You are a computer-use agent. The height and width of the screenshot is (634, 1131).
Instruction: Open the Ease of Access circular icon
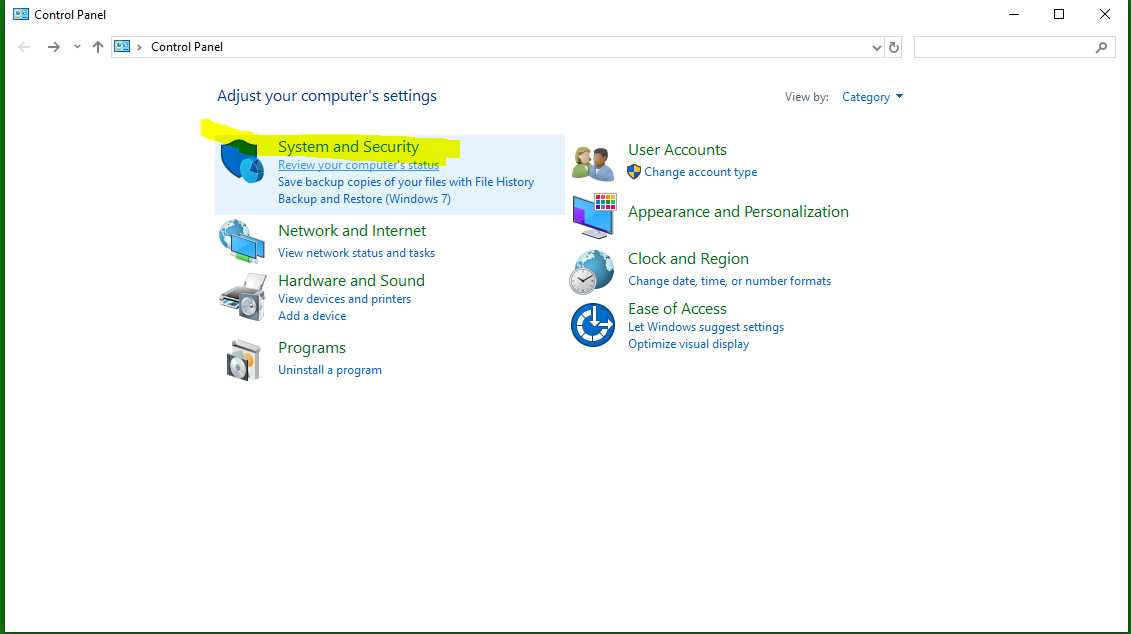pos(593,325)
